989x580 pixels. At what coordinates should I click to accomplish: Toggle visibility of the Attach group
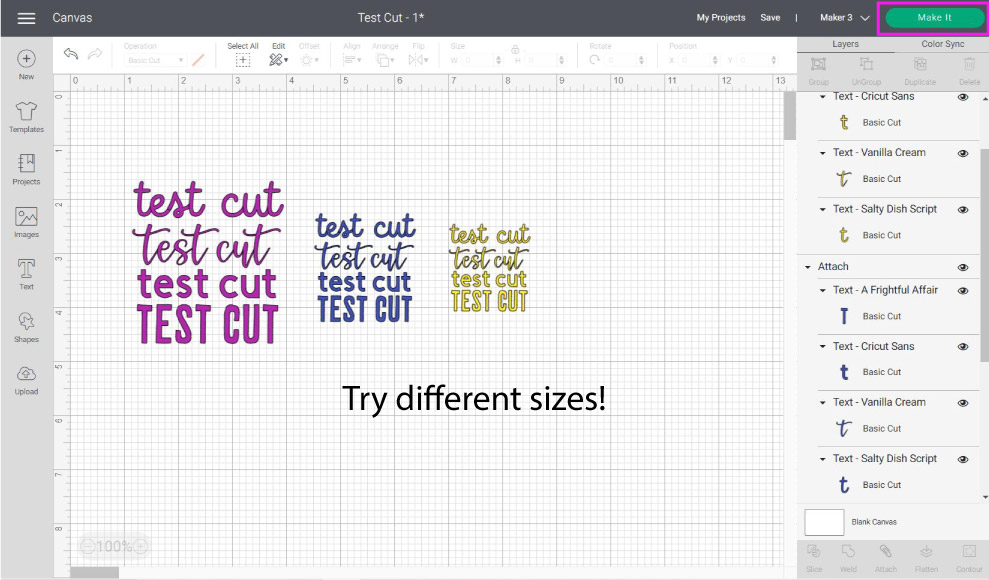point(963,268)
